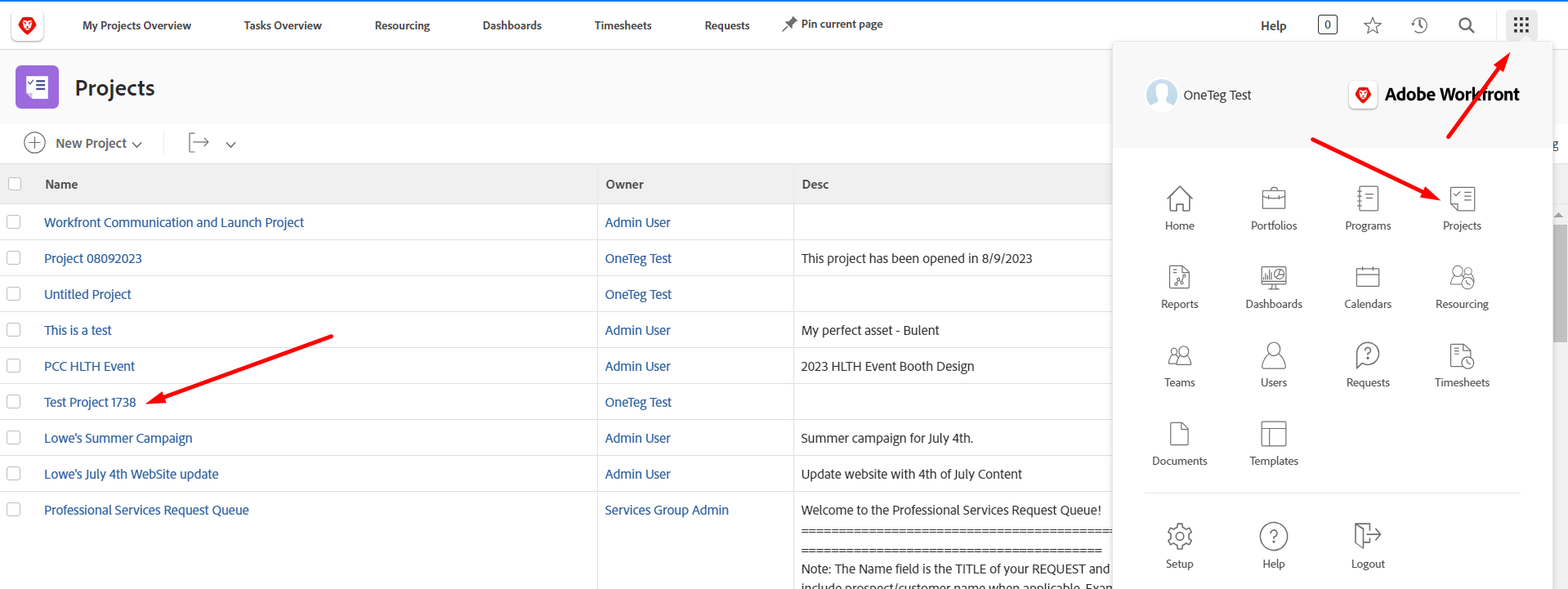Image resolution: width=1568 pixels, height=589 pixels.
Task: Go to Tasks Overview in top navigation
Action: click(283, 25)
